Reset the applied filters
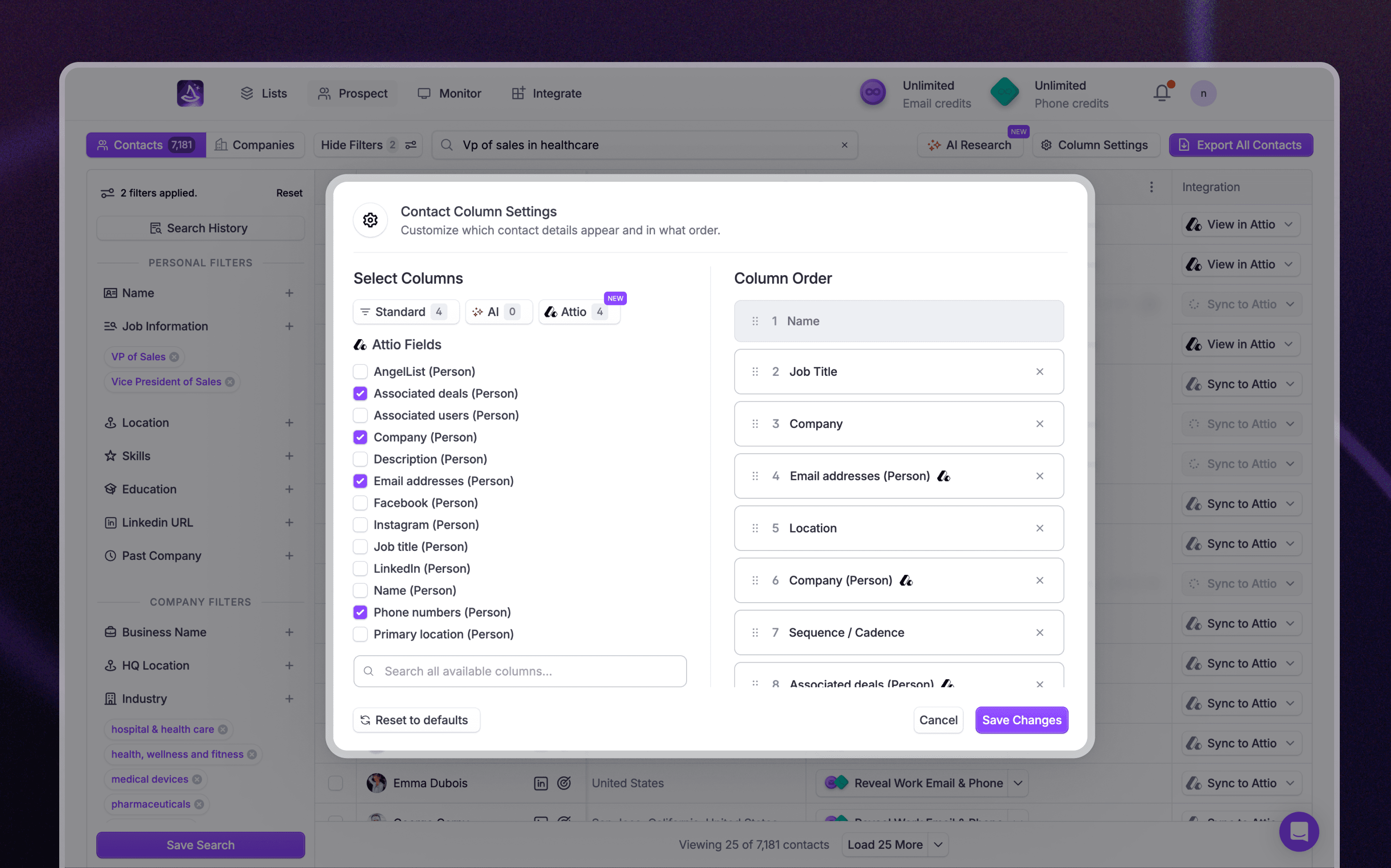This screenshot has height=868, width=1391. click(x=289, y=194)
